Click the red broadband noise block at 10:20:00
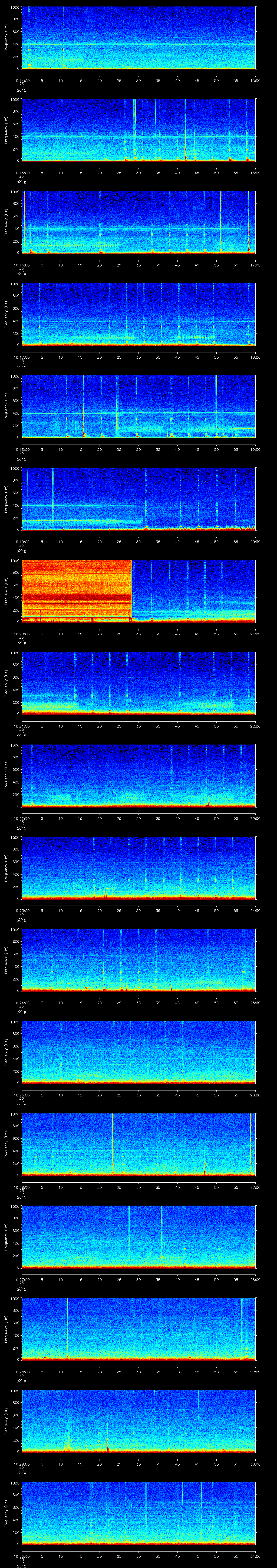 (x=77, y=591)
